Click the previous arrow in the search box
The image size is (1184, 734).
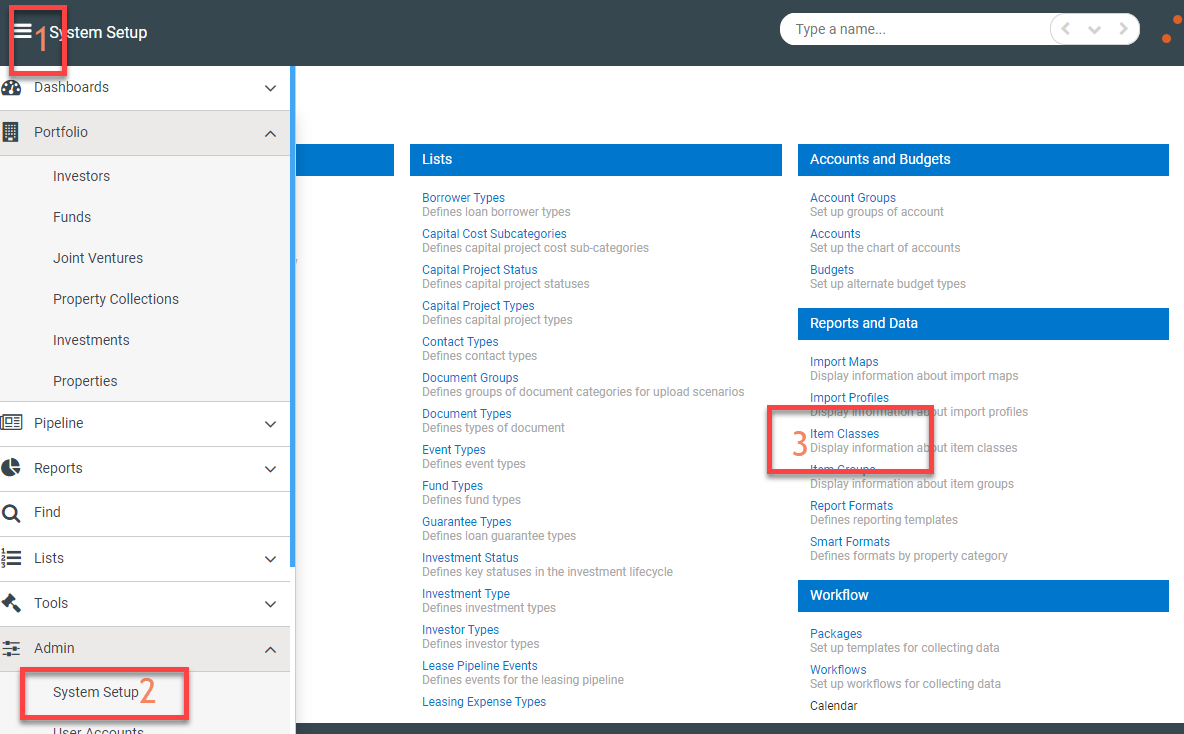coord(1065,29)
